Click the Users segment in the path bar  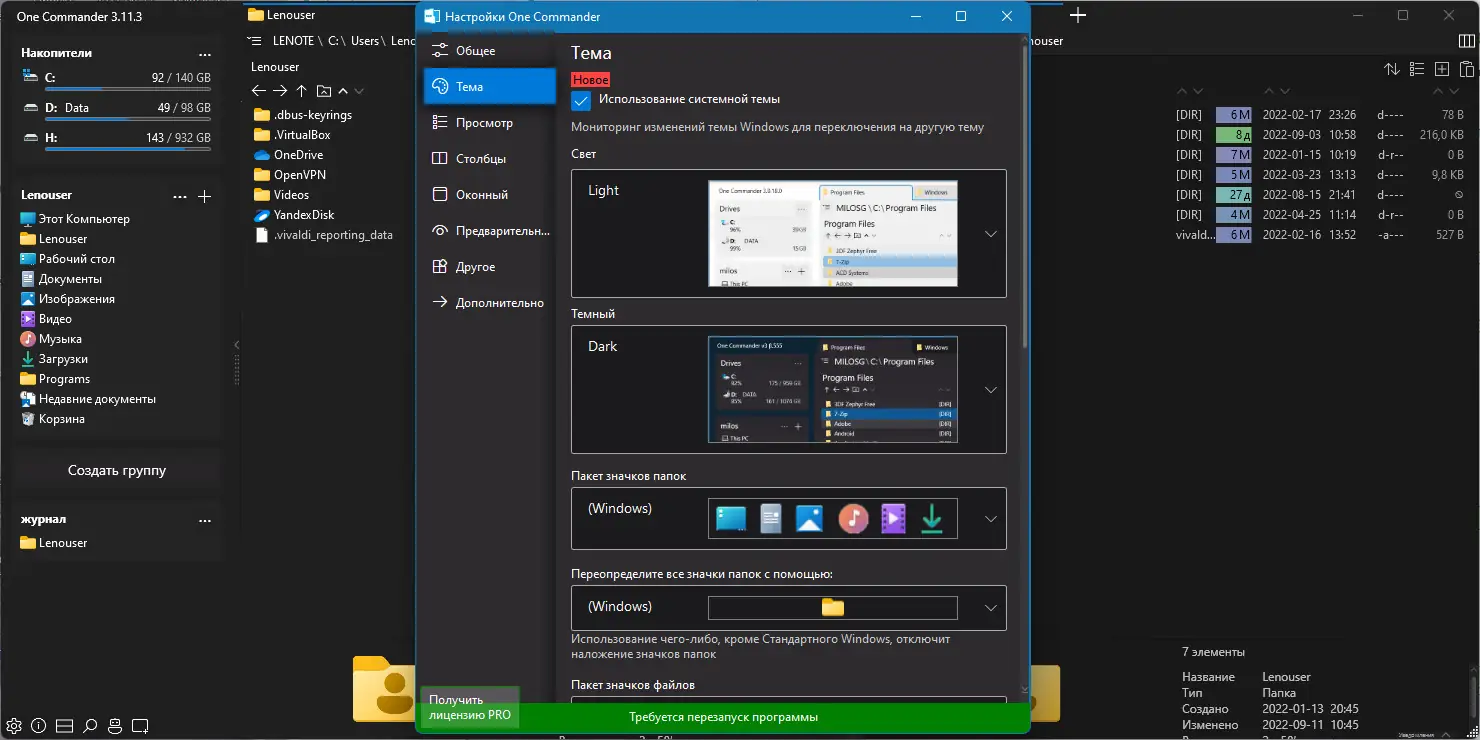[x=365, y=42]
